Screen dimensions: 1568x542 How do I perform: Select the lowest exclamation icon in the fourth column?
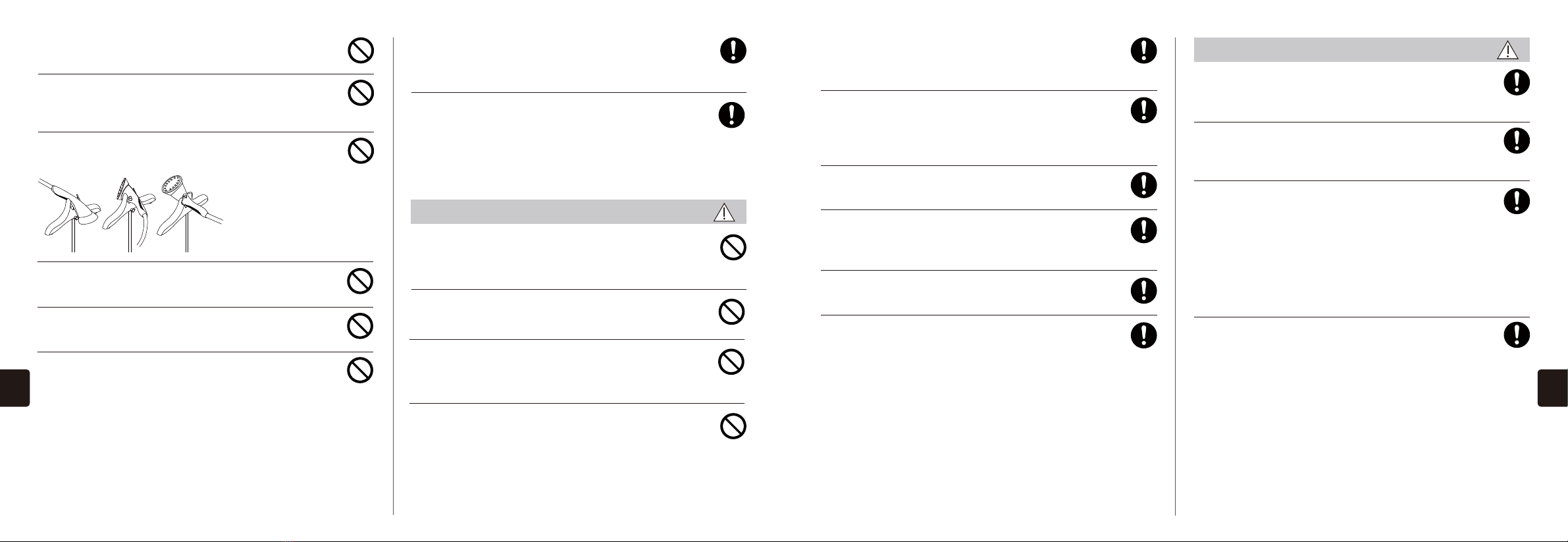[1517, 335]
